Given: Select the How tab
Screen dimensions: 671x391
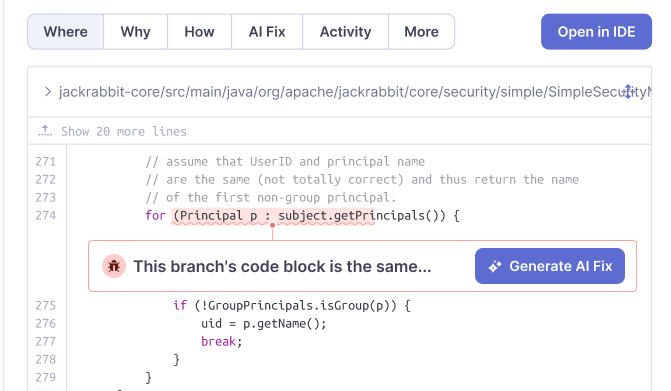Looking at the screenshot, I should click(x=199, y=32).
